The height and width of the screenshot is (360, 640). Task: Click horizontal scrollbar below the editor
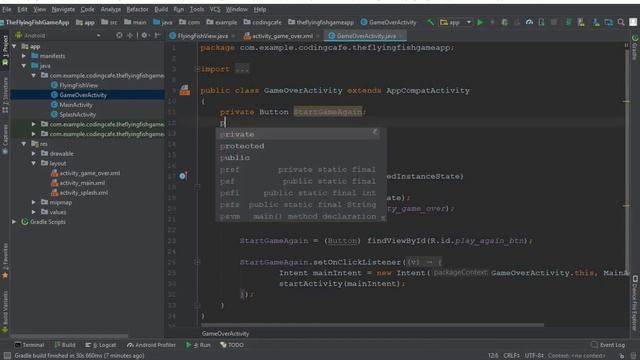pyautogui.click(x=372, y=325)
